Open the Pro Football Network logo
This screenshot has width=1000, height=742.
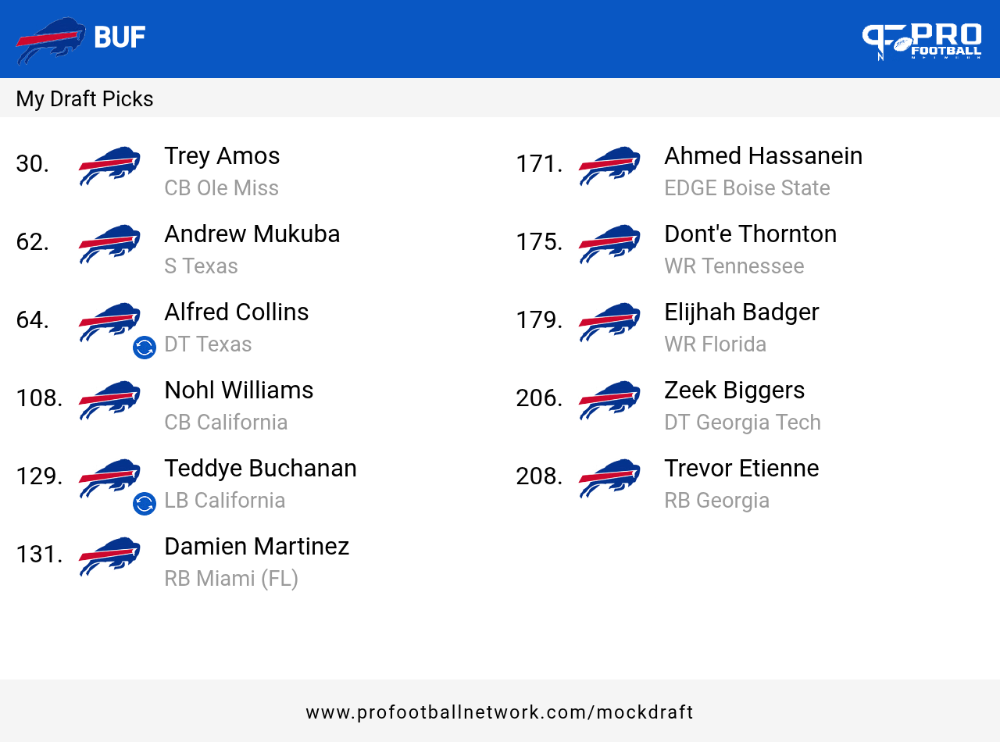[x=922, y=41]
